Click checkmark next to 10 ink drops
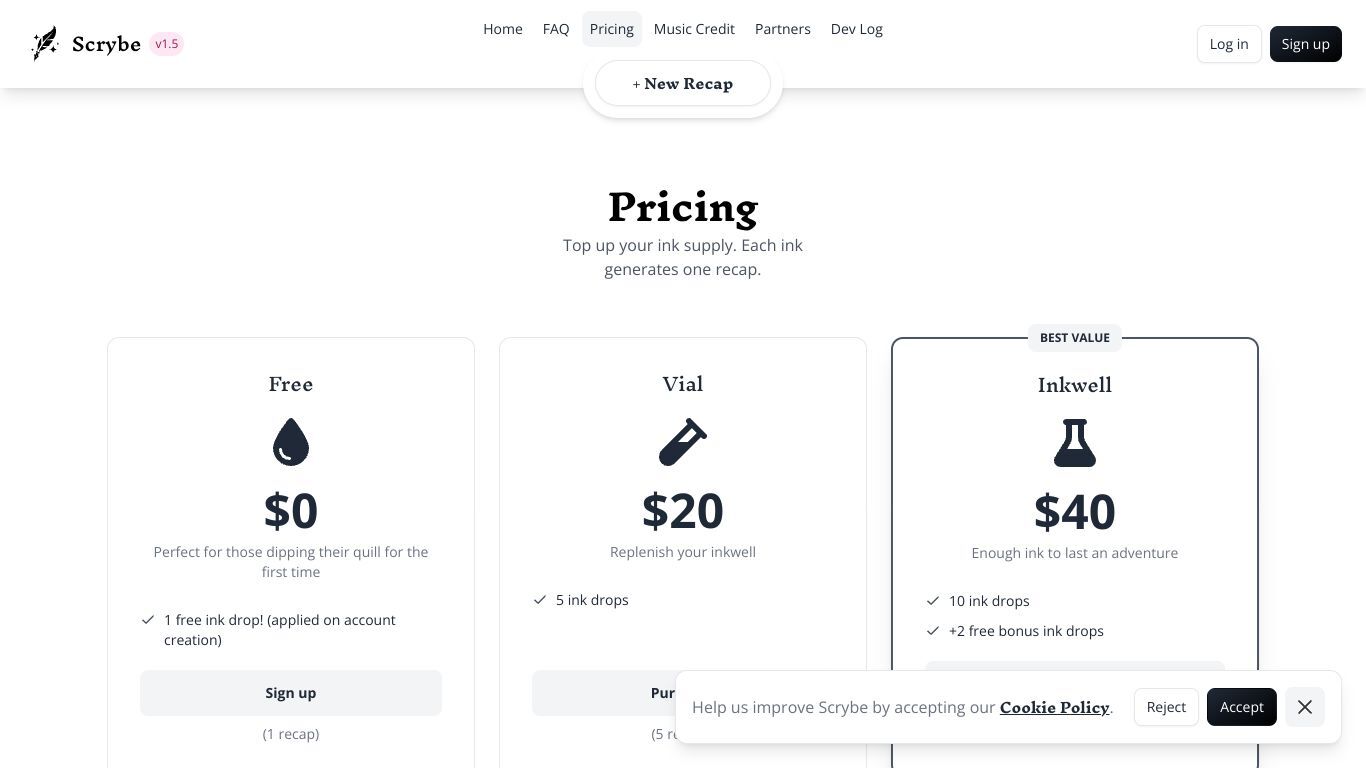 [933, 601]
